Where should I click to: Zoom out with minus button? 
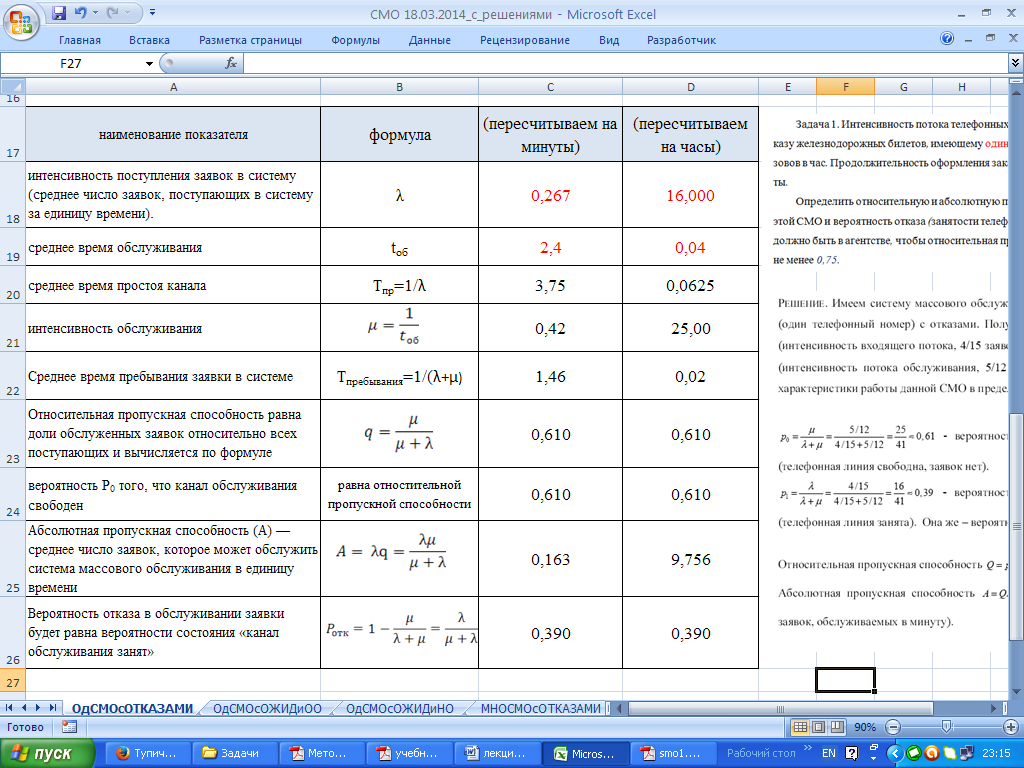[x=893, y=727]
